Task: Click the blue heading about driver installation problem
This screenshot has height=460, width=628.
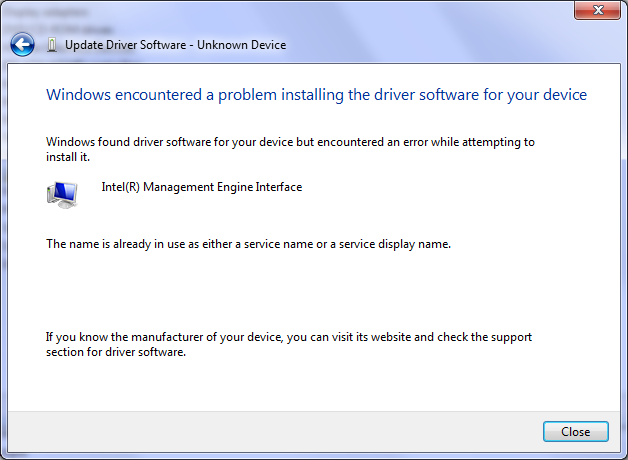Action: [316, 95]
